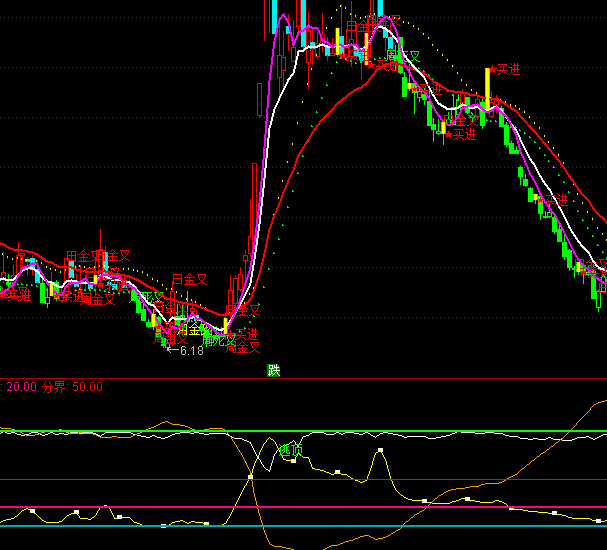This screenshot has width=607, height=550.
Task: Click the 买进 label right of 6.18
Action: click(x=245, y=334)
